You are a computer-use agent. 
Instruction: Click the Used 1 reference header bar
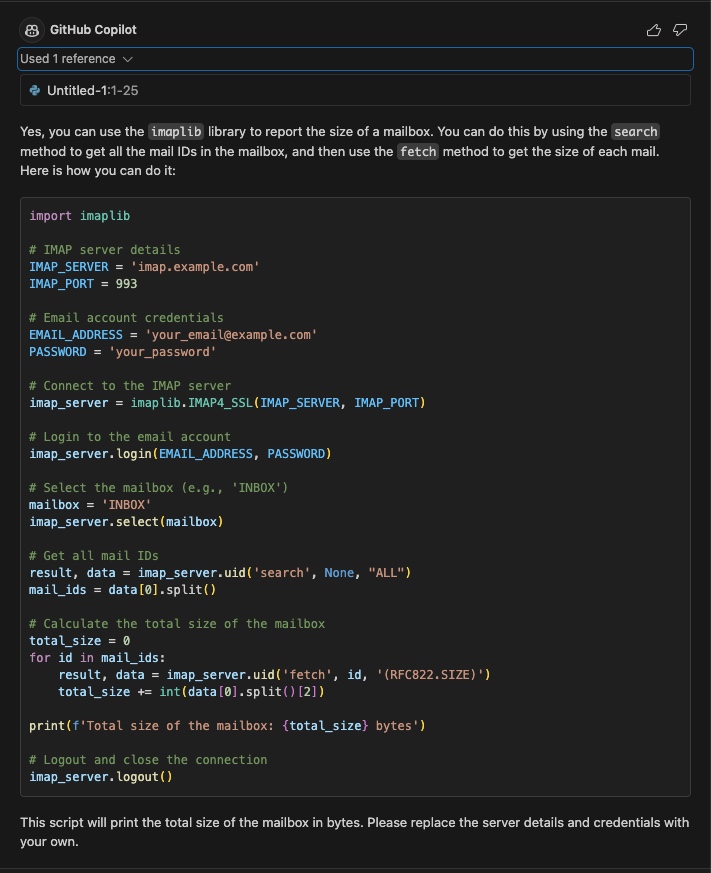(x=355, y=60)
